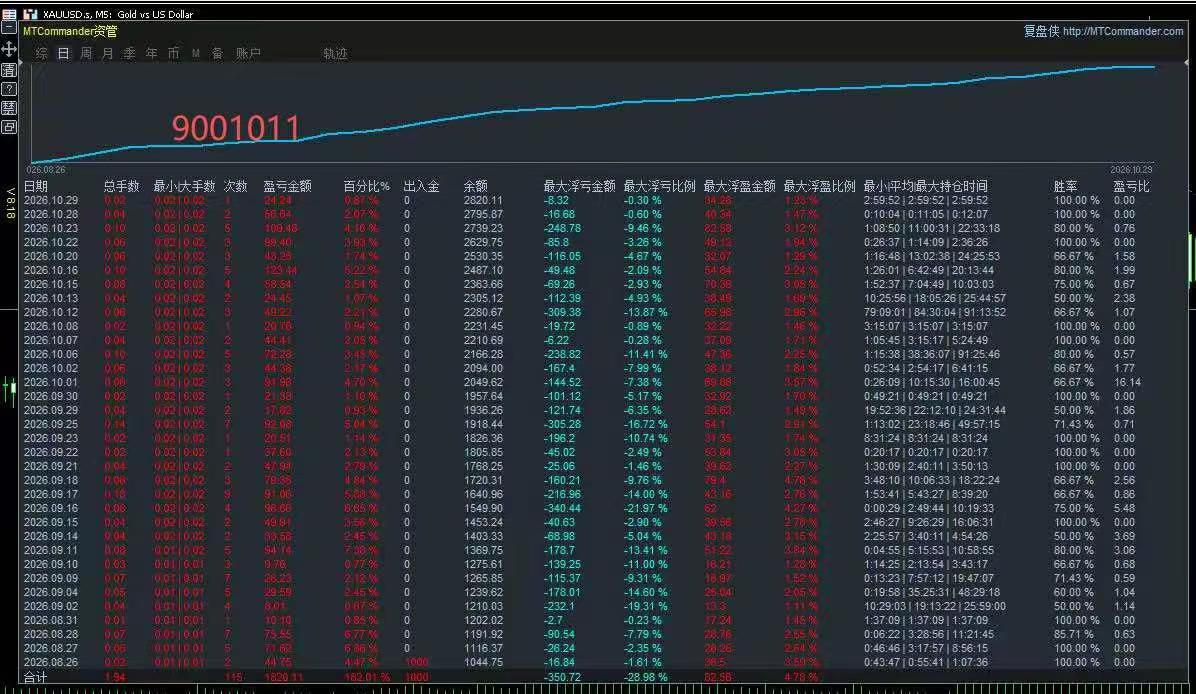
Task: Switch to the 综 summary tab
Action: pos(41,53)
